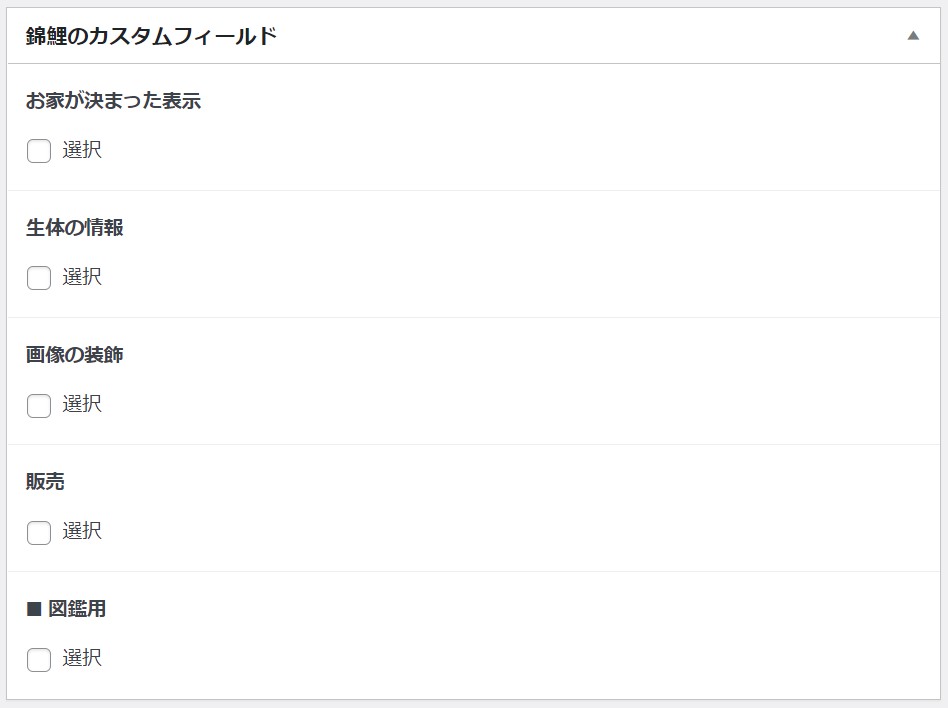
Task: Click the 図鑑用 heading text
Action: pos(77,609)
